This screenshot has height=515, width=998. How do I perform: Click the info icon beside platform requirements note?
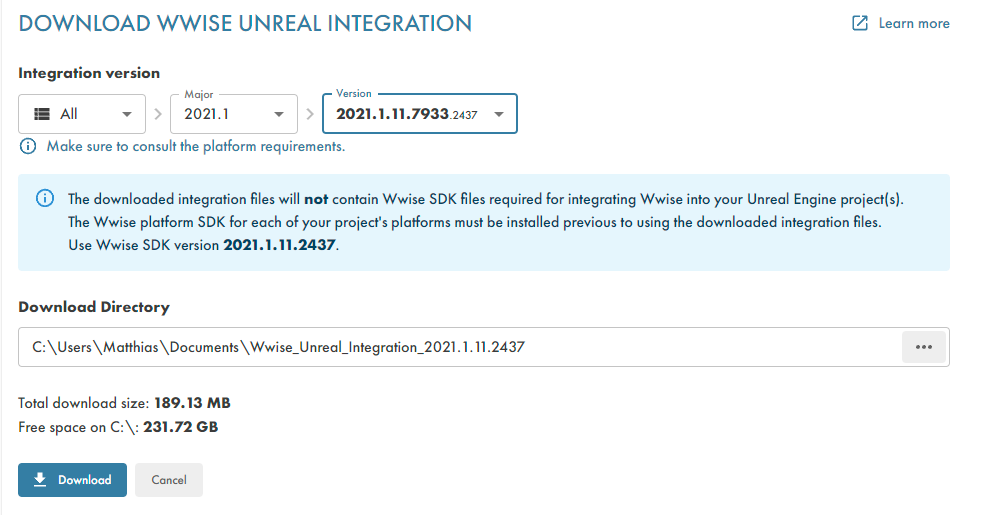coord(27,146)
